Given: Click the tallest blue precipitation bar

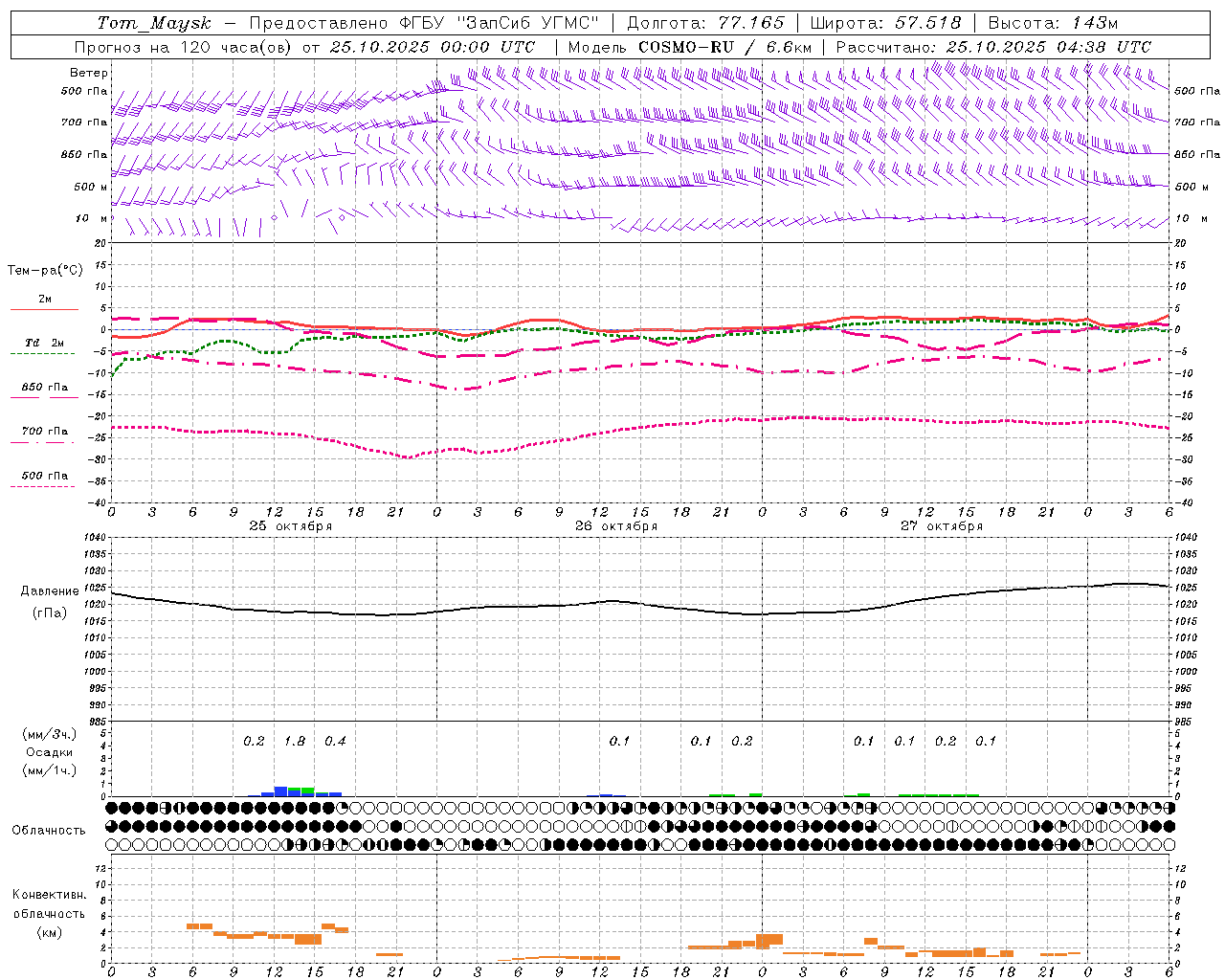Looking at the screenshot, I should [280, 791].
